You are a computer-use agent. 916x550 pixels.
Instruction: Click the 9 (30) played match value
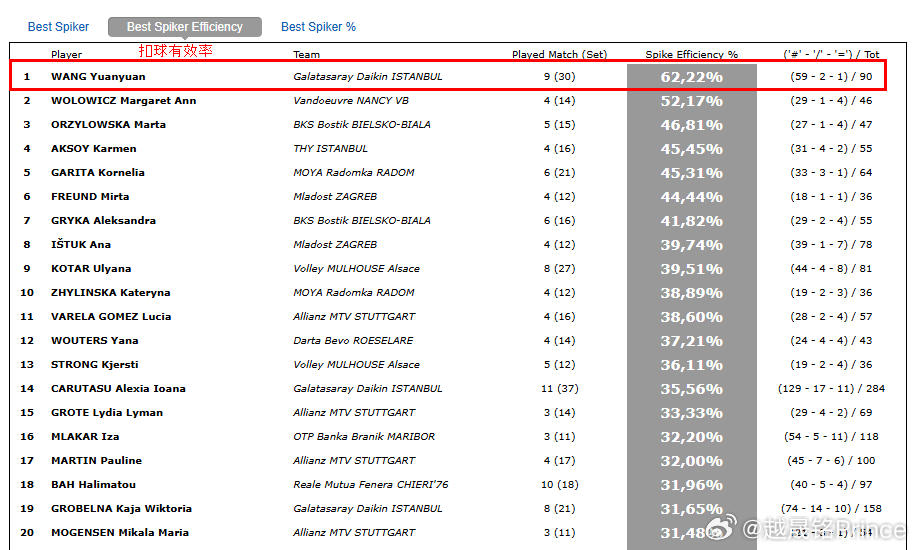(x=560, y=77)
